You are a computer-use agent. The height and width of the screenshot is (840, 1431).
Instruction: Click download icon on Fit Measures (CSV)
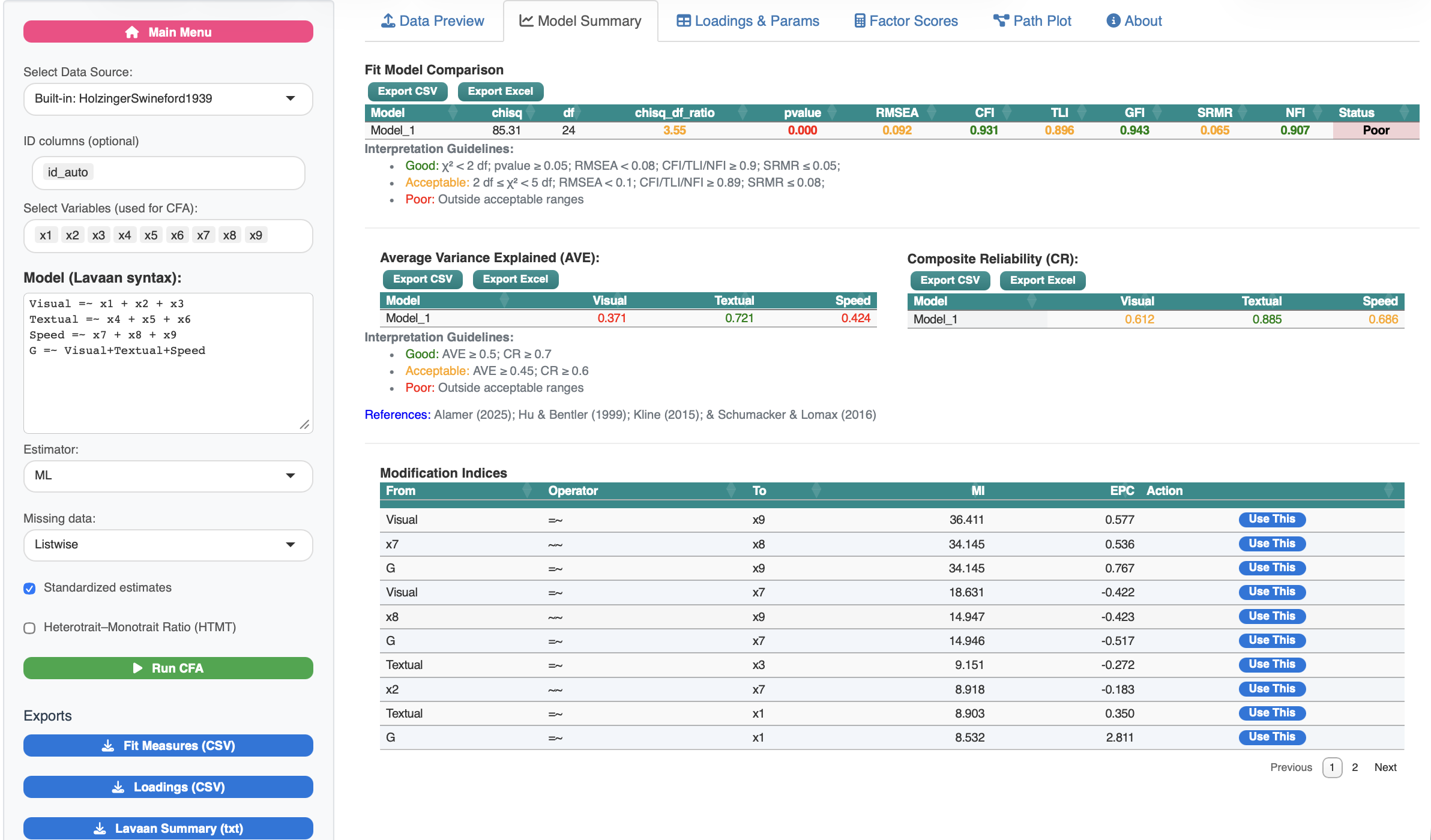pyautogui.click(x=108, y=746)
